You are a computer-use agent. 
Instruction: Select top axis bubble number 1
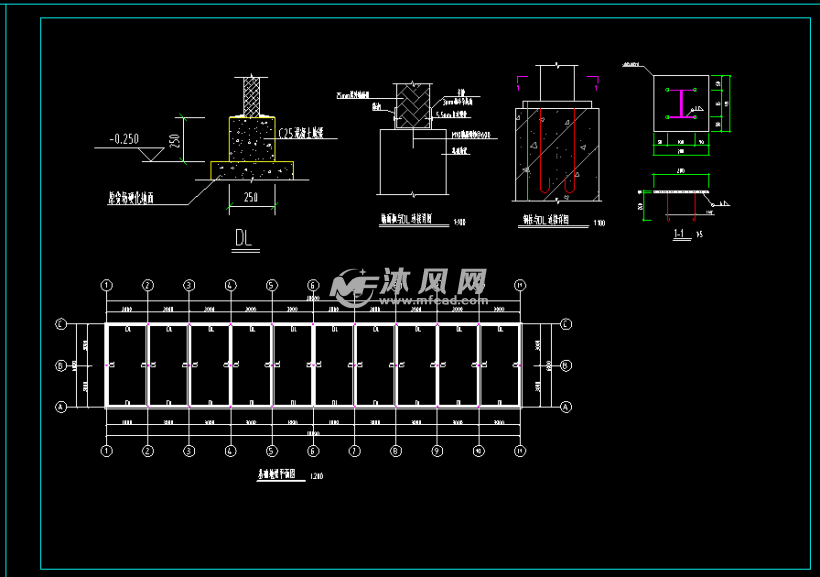point(106,285)
